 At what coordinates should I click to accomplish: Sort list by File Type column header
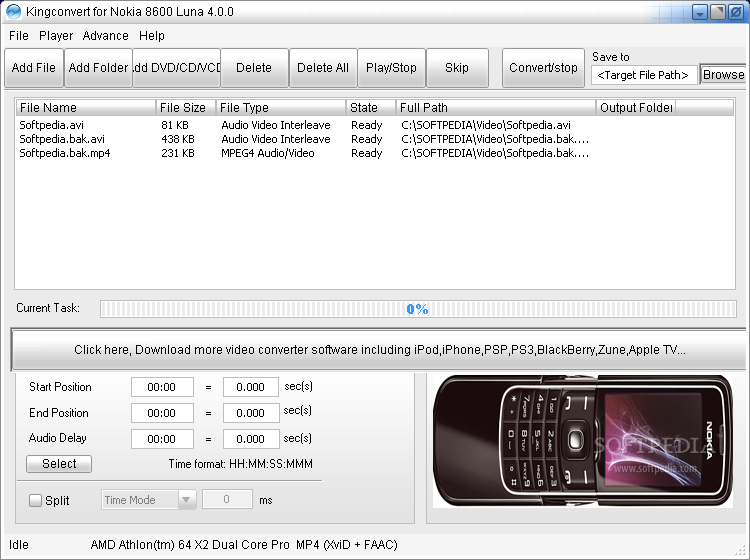click(x=281, y=108)
